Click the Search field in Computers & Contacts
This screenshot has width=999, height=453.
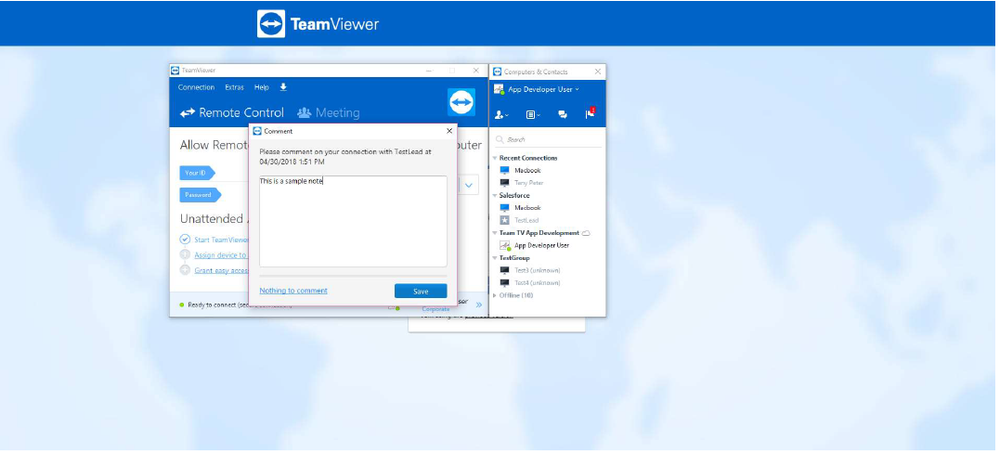tap(549, 140)
